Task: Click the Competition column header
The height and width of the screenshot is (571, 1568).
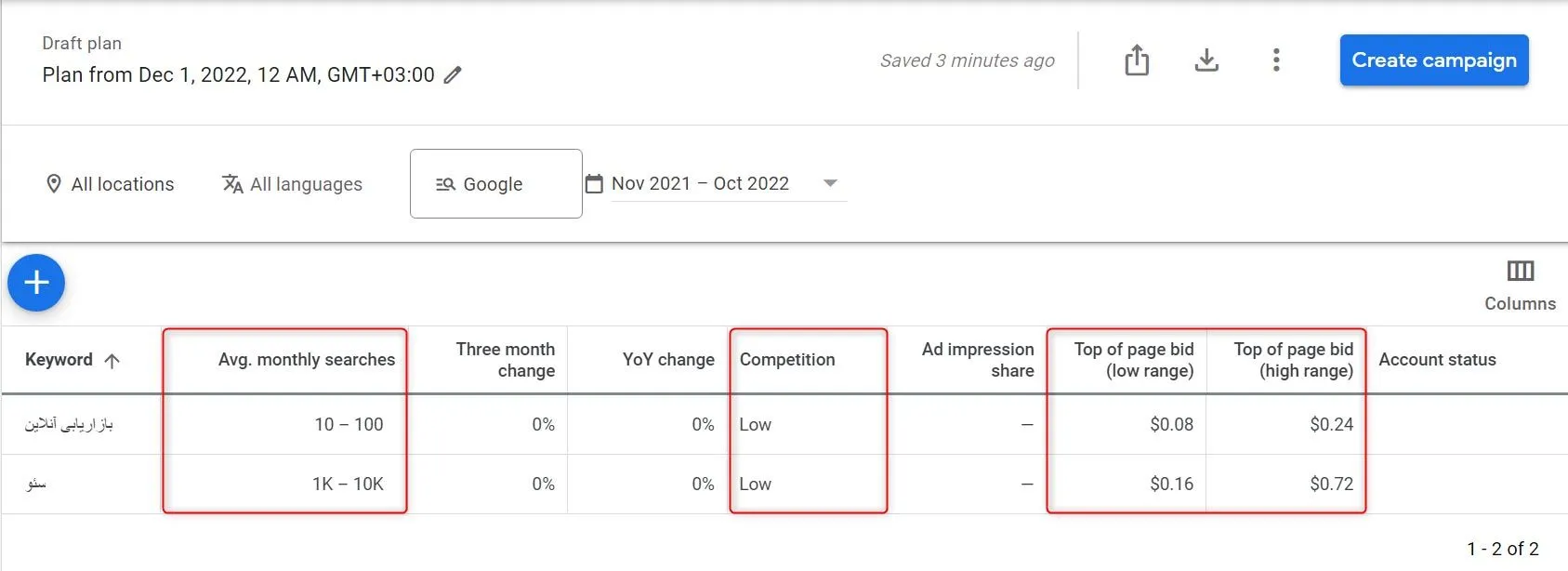Action: tap(787, 360)
